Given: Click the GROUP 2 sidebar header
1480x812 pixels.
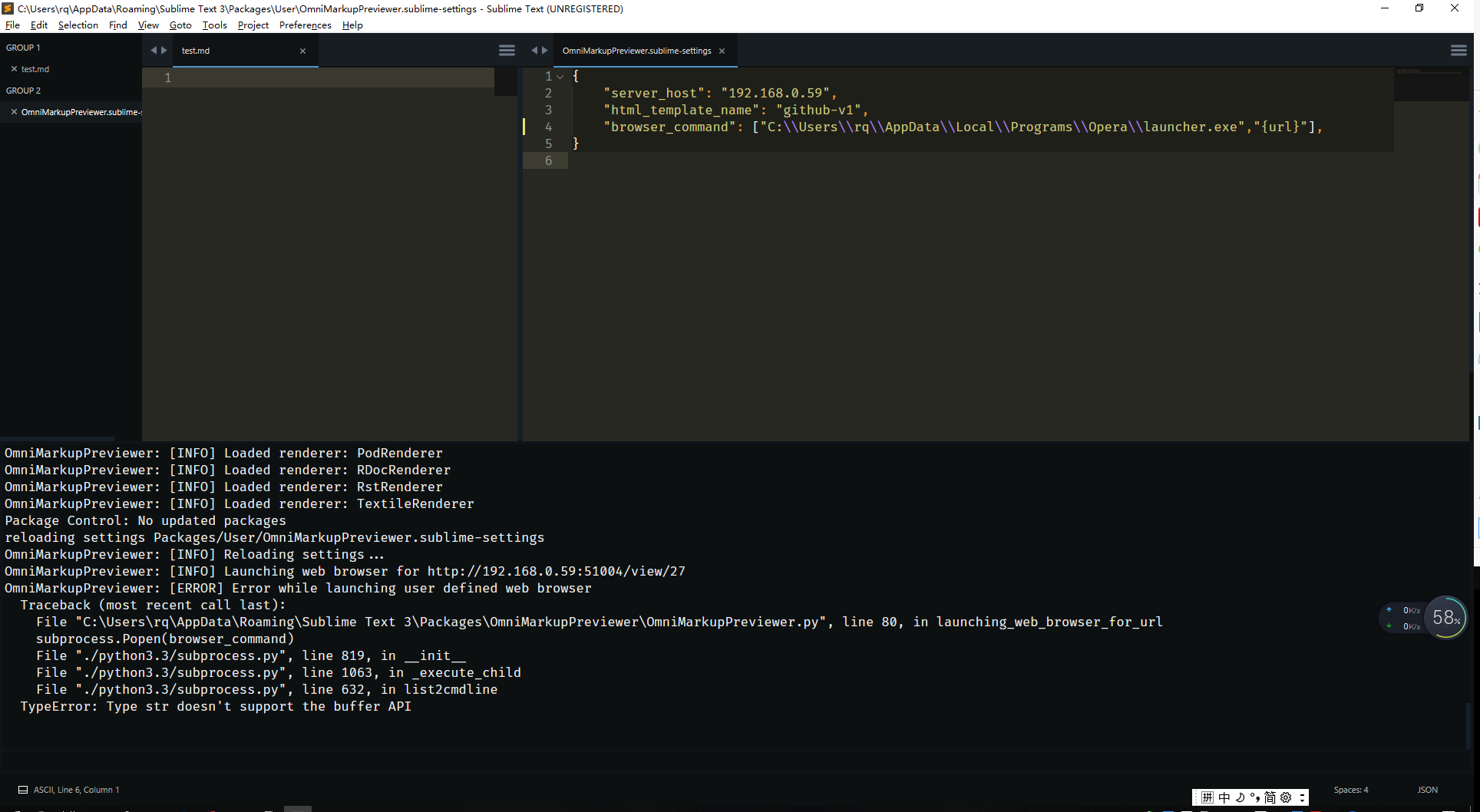Looking at the screenshot, I should click(23, 91).
